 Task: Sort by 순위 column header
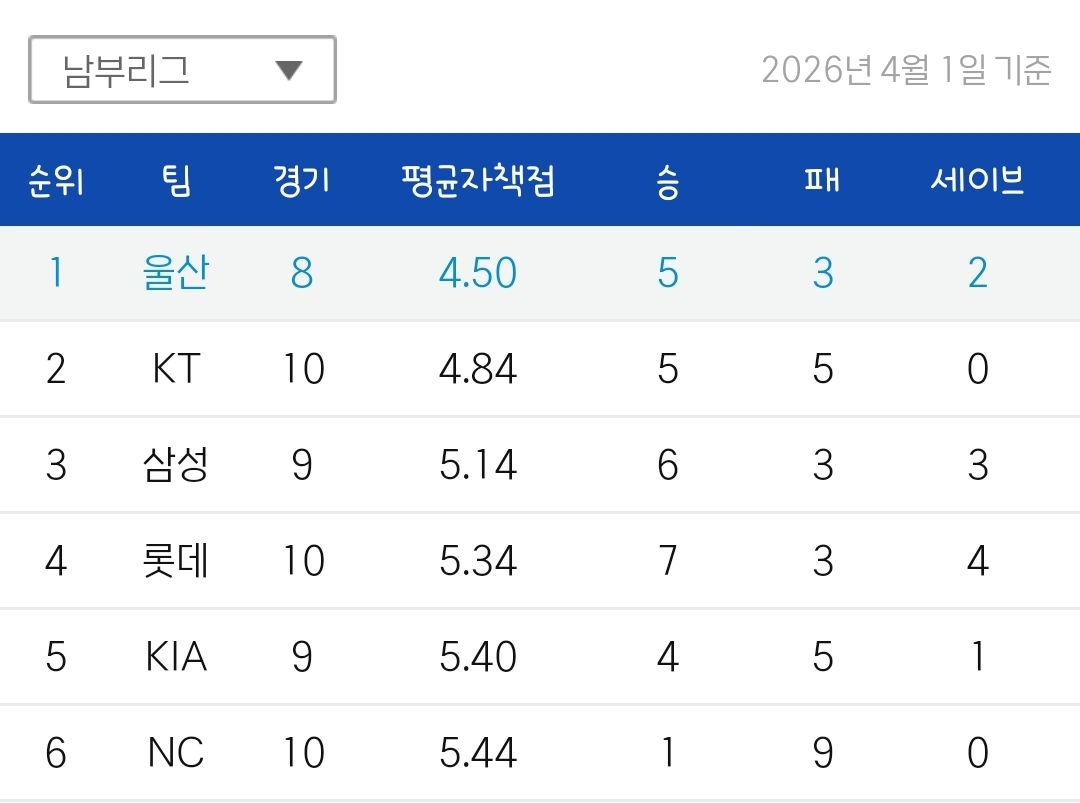56,181
